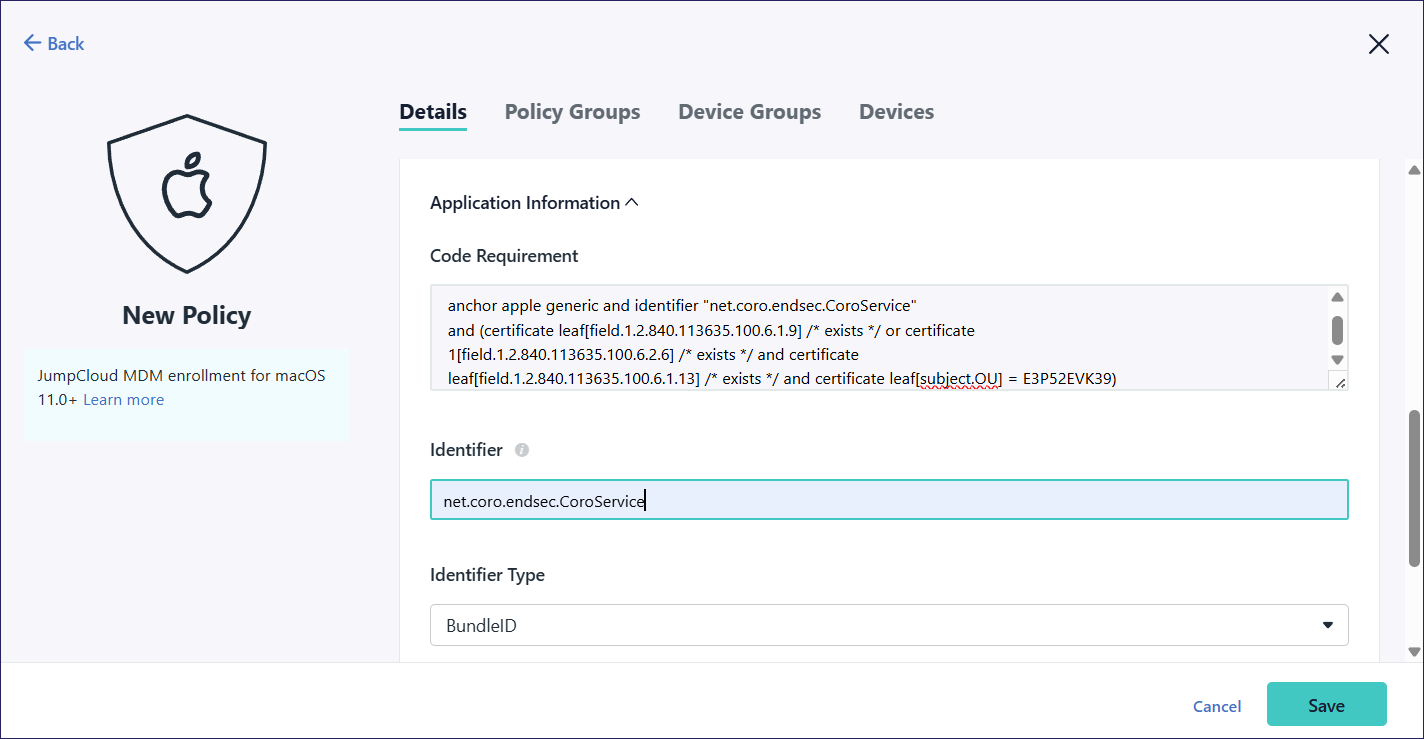
Task: Click the Code Requirement textarea resize handle
Action: click(x=1340, y=382)
